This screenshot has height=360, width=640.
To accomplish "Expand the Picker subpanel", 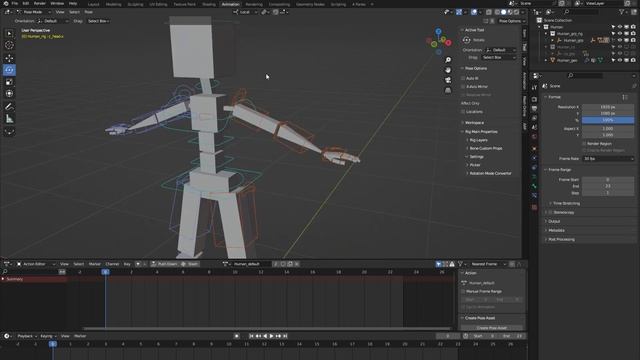I will click(475, 165).
